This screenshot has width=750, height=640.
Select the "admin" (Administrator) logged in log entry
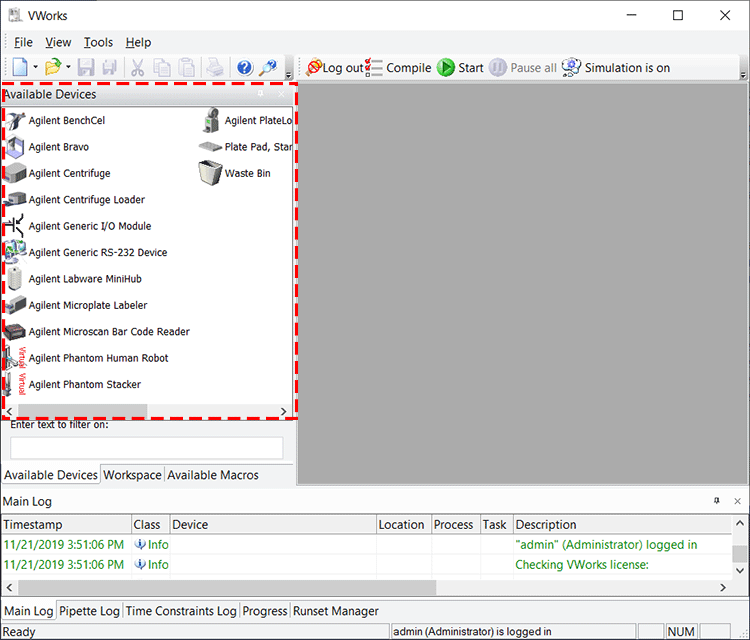pyautogui.click(x=367, y=545)
